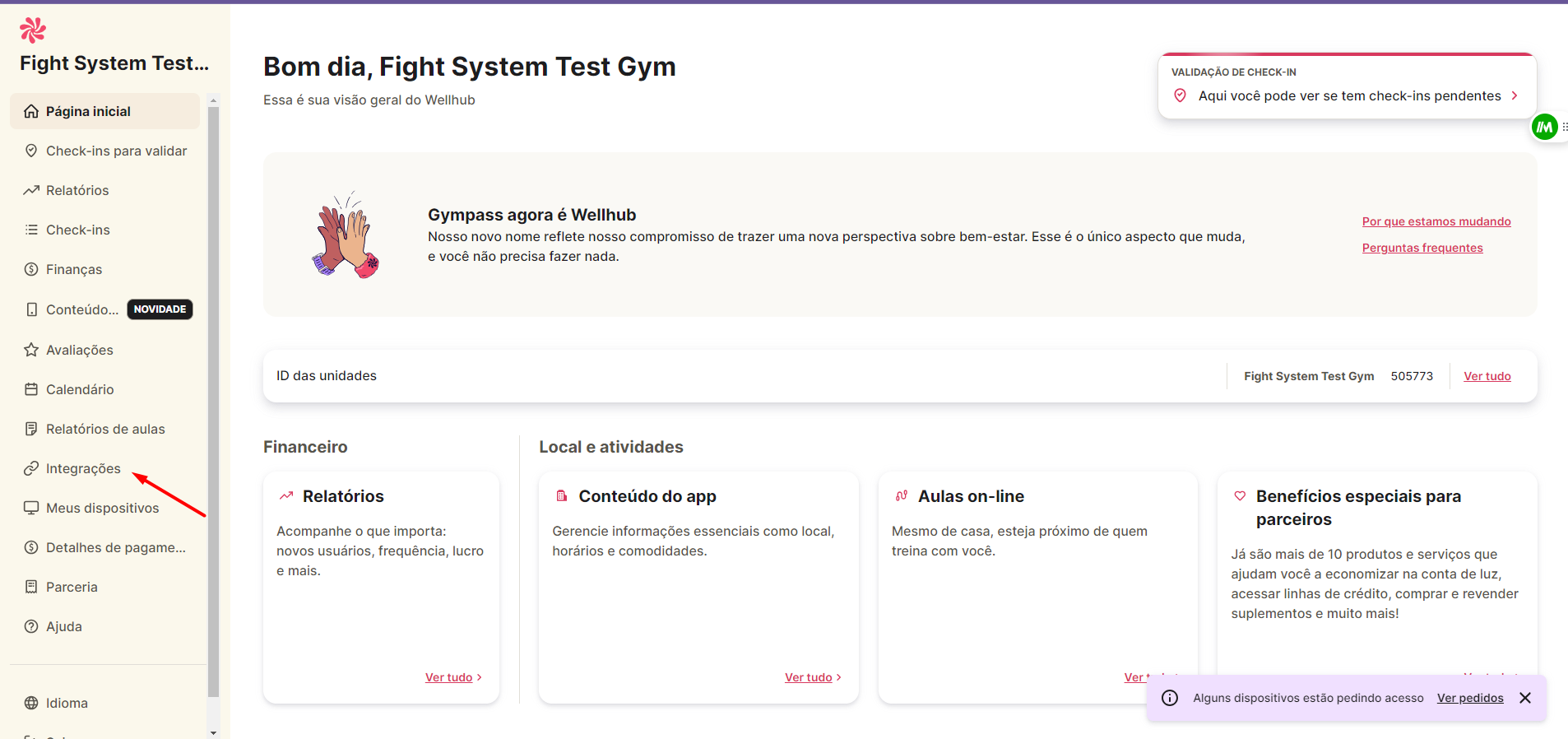Click the Conteúdo do app card icon
The height and width of the screenshot is (739, 1568).
point(562,495)
